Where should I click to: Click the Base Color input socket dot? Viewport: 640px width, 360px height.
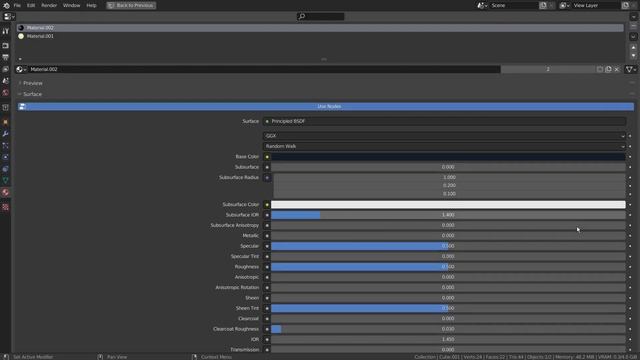(x=267, y=157)
